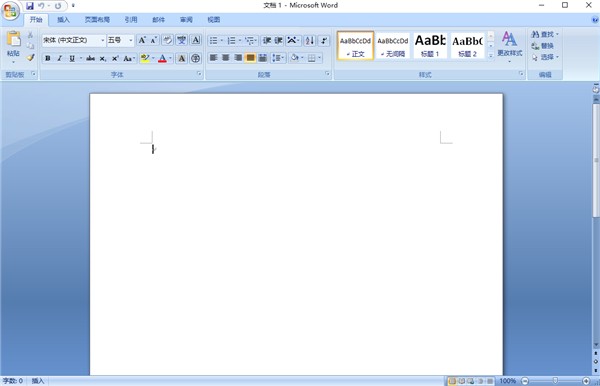Open the Change Case (Aa) dropdown
600x386 pixels.
(x=129, y=58)
